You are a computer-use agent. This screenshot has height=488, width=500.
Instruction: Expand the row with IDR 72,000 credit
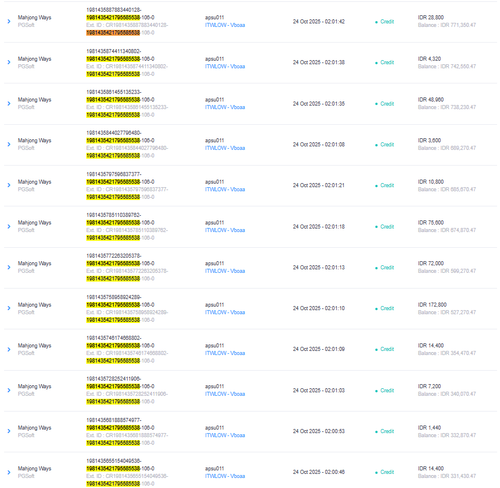click(x=9, y=267)
